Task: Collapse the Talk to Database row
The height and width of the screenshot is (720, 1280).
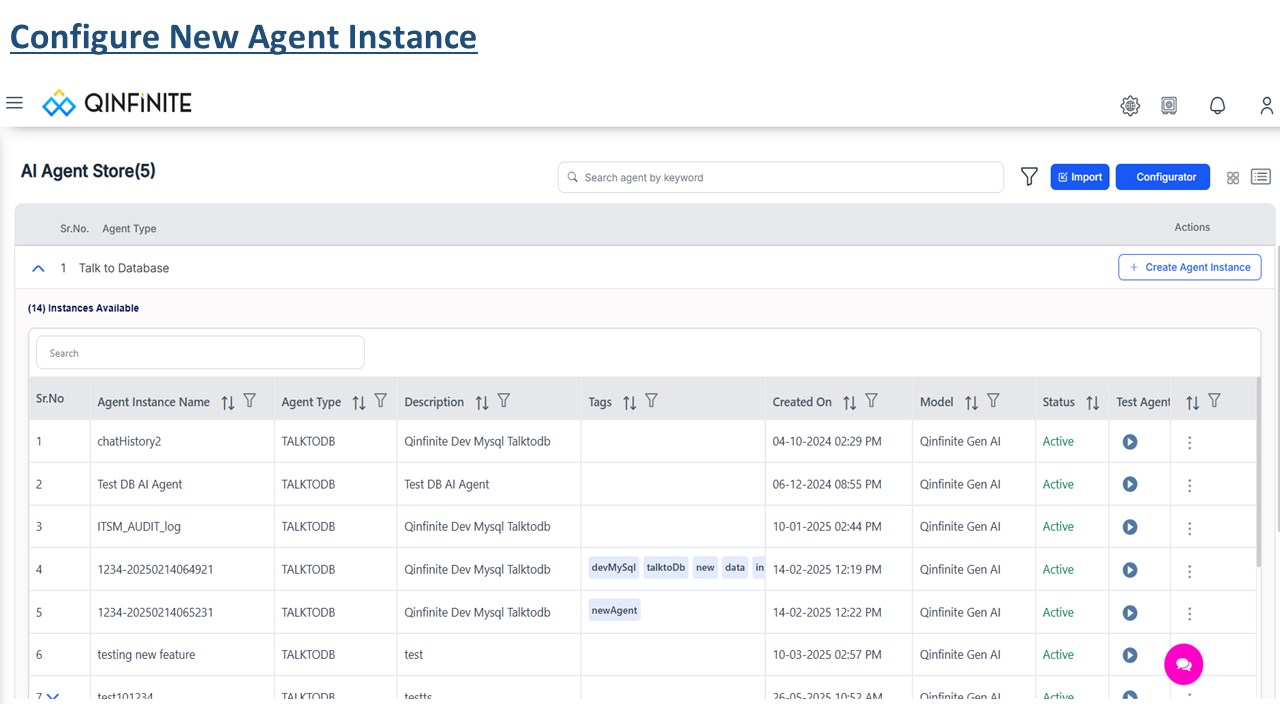Action: coord(38,268)
